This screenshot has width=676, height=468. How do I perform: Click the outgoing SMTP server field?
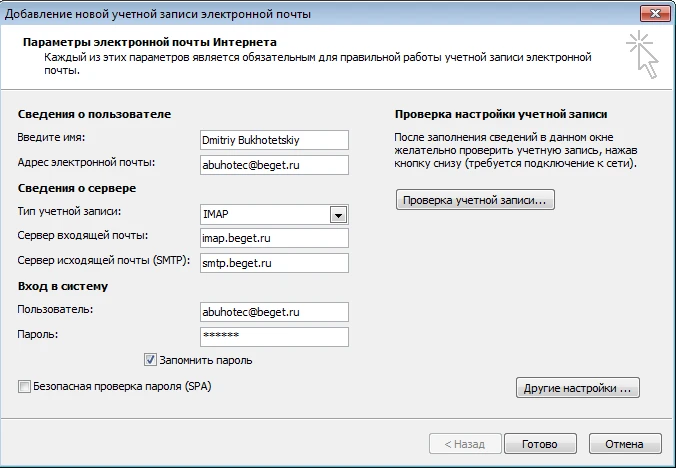pyautogui.click(x=274, y=262)
